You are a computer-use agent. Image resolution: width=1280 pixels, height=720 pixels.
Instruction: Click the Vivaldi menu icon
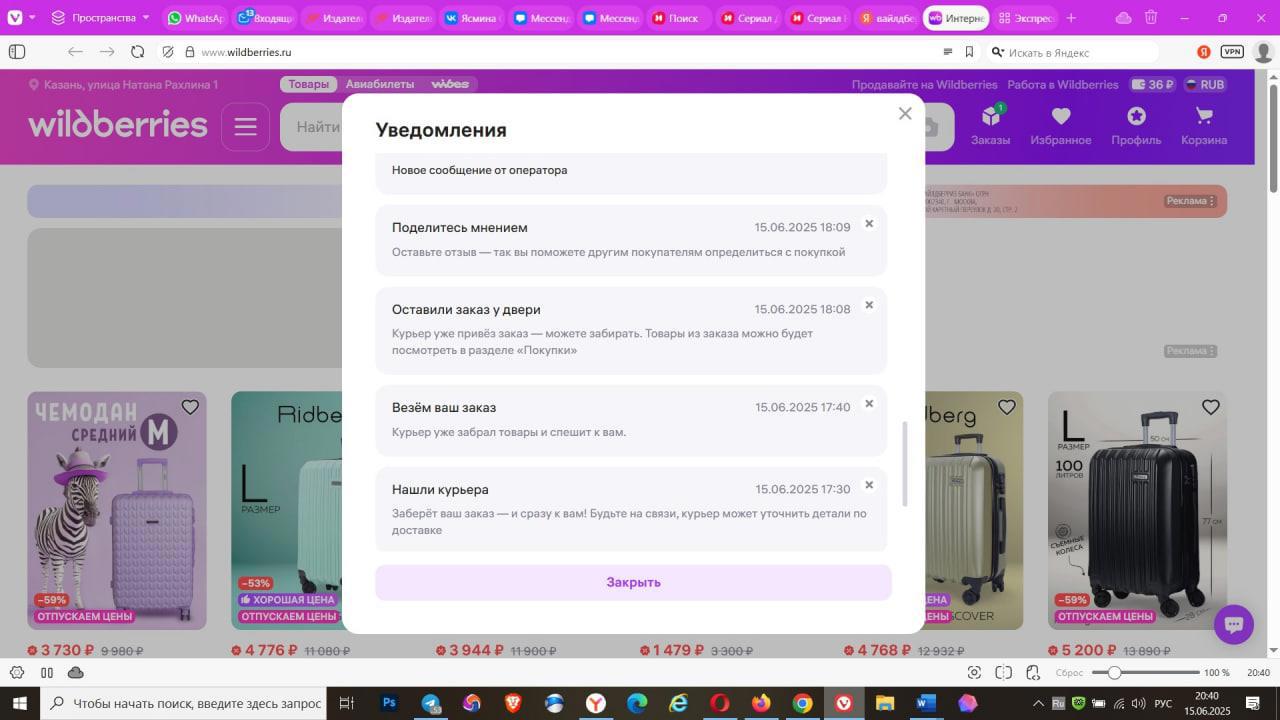coord(15,17)
